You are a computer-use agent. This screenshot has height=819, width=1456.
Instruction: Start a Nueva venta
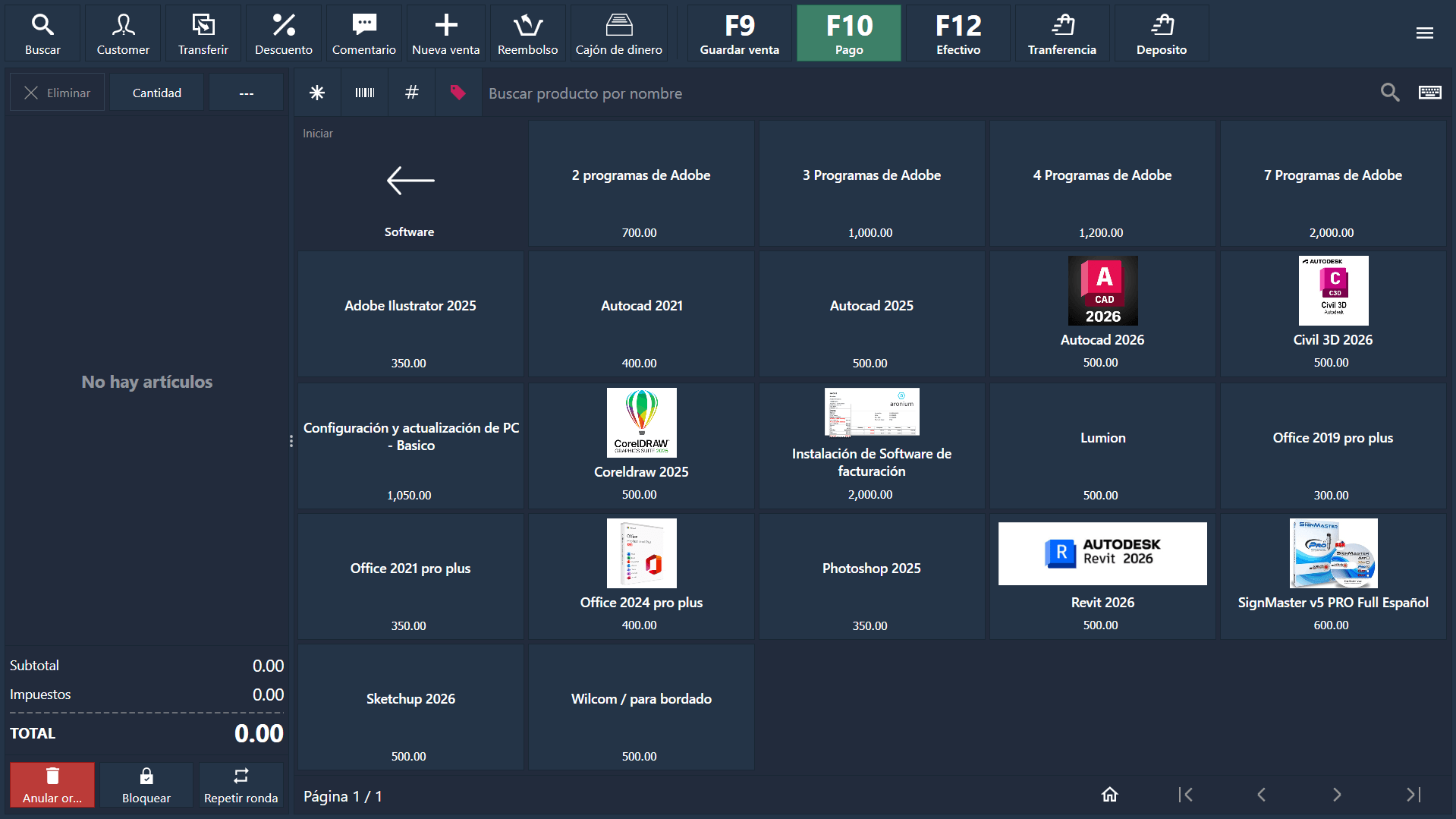(x=446, y=33)
